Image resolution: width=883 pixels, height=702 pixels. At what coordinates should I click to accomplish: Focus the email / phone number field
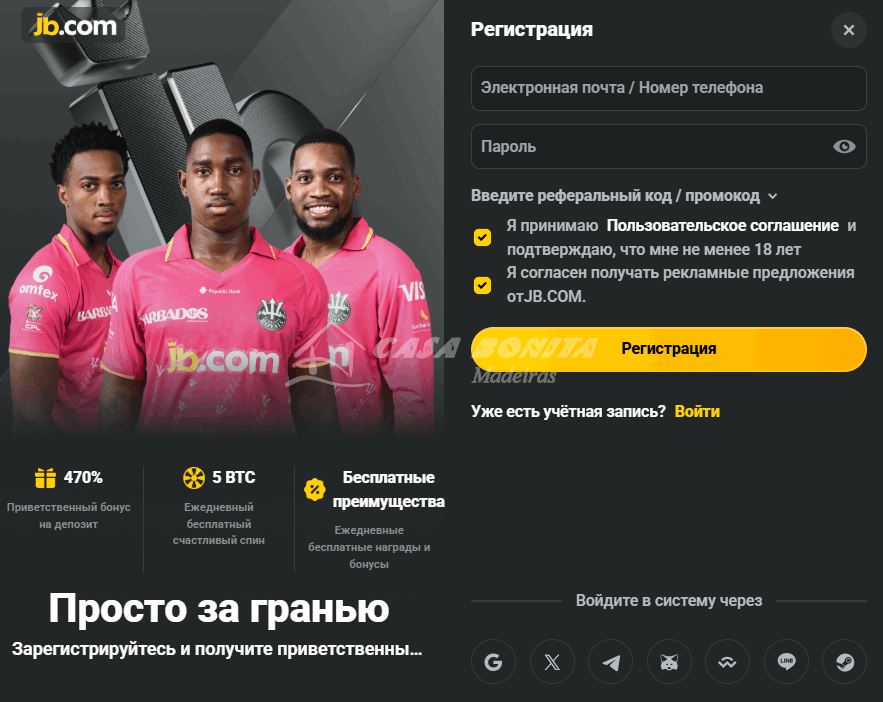point(668,88)
